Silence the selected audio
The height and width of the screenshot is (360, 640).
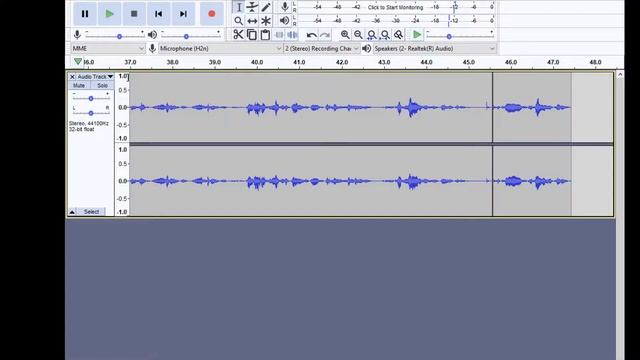(x=292, y=35)
